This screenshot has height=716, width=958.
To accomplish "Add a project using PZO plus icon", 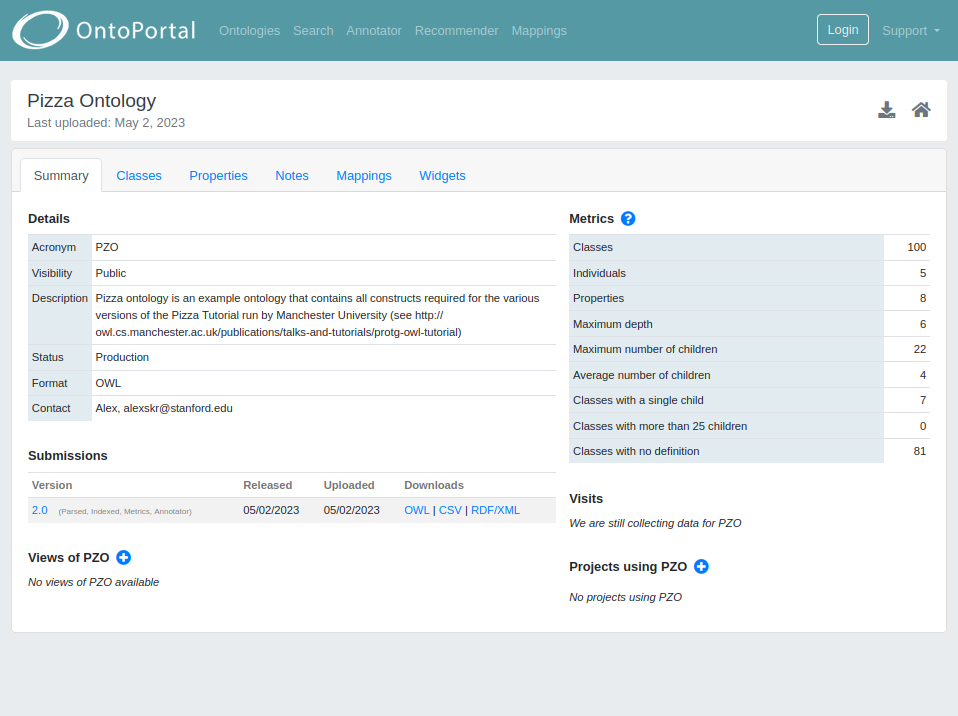I will (x=701, y=567).
